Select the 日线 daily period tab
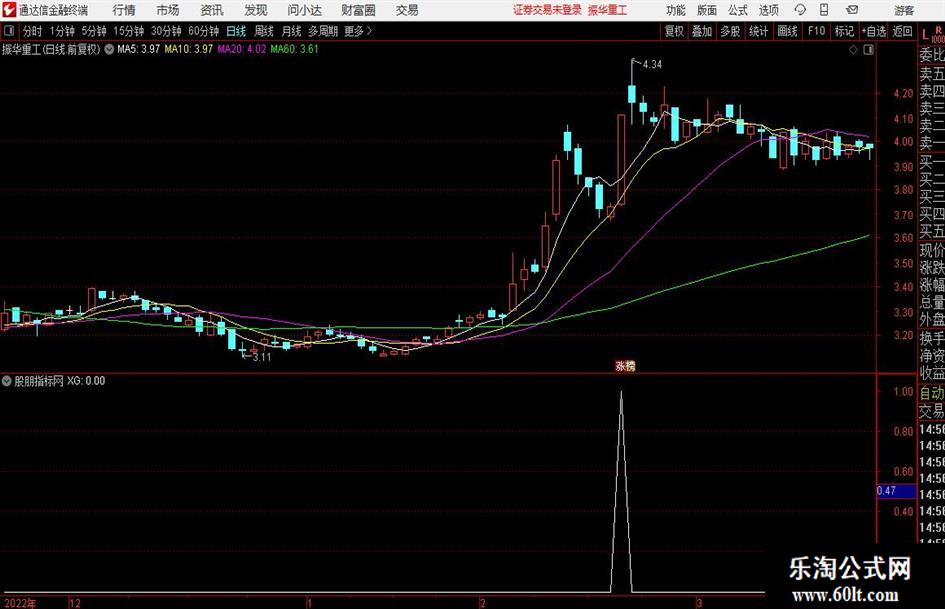Screen dimensions: 945x609 (236, 31)
